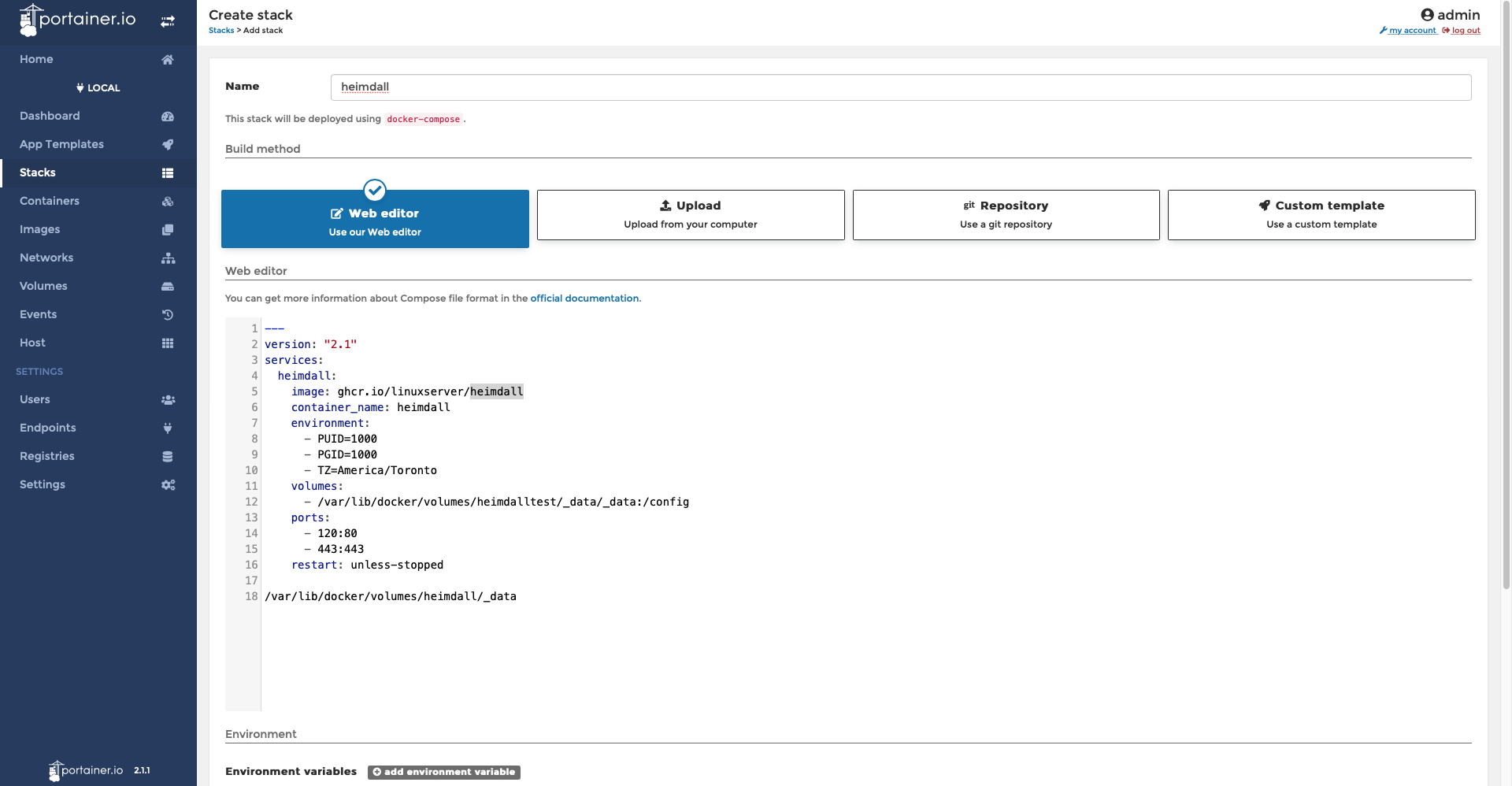The height and width of the screenshot is (786, 1512).
Task: Click the highlighted word heimdall on line 5
Action: click(497, 391)
